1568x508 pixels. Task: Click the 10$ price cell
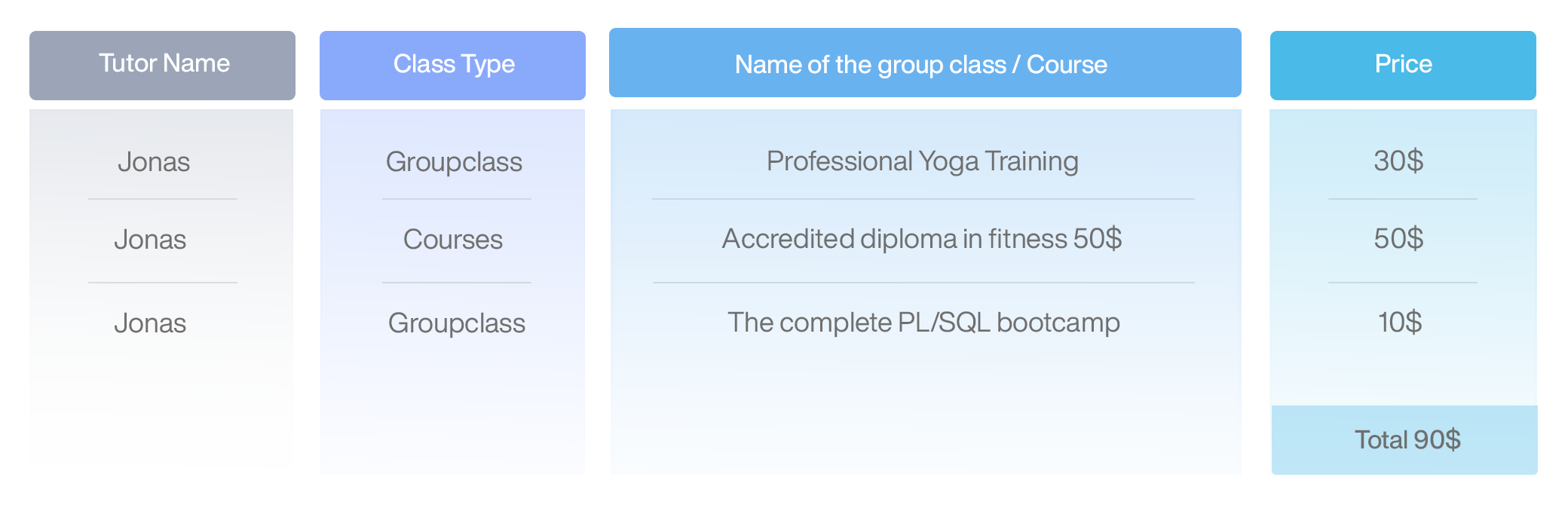[1400, 322]
